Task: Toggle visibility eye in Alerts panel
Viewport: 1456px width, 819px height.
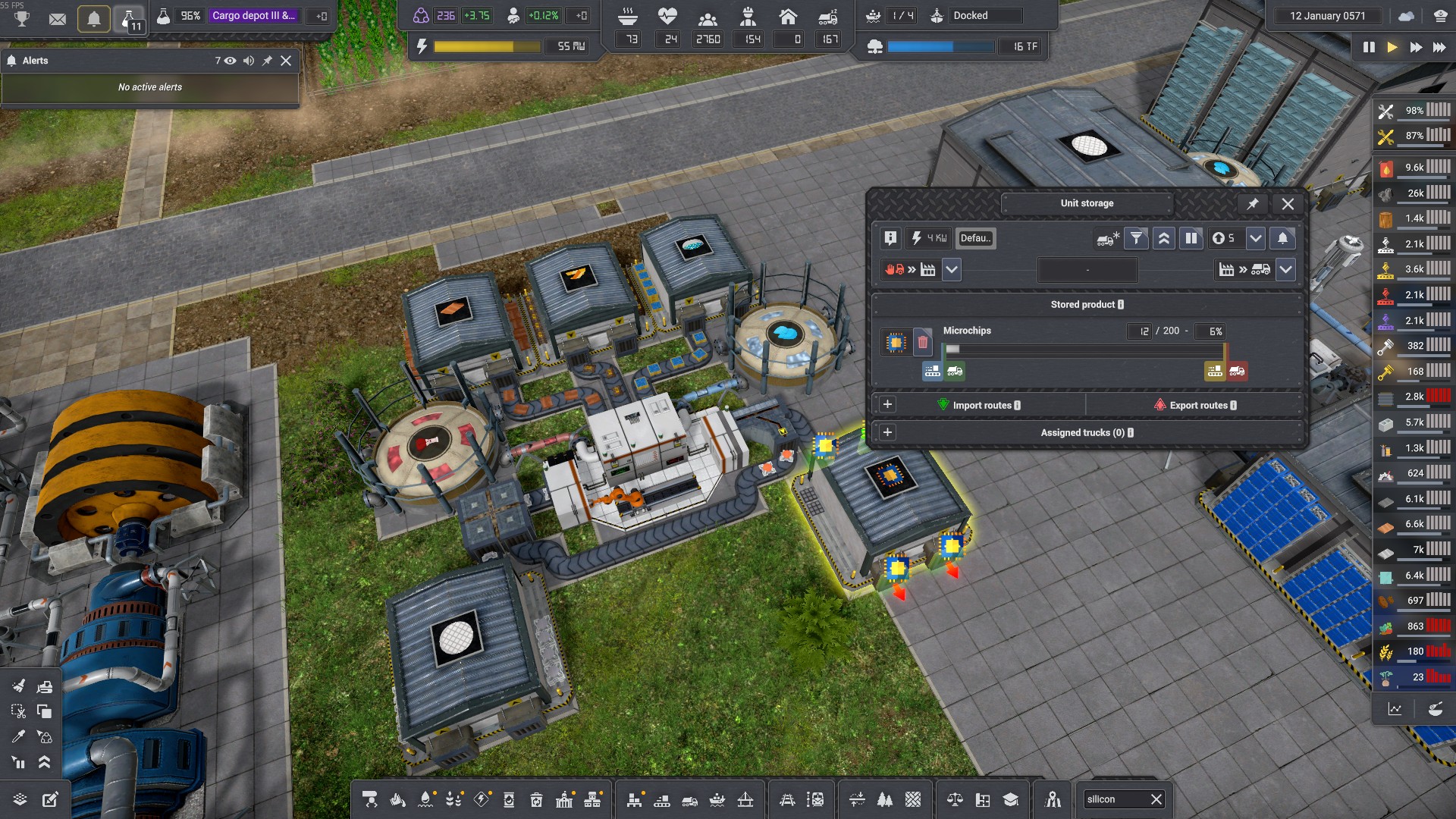Action: (230, 61)
